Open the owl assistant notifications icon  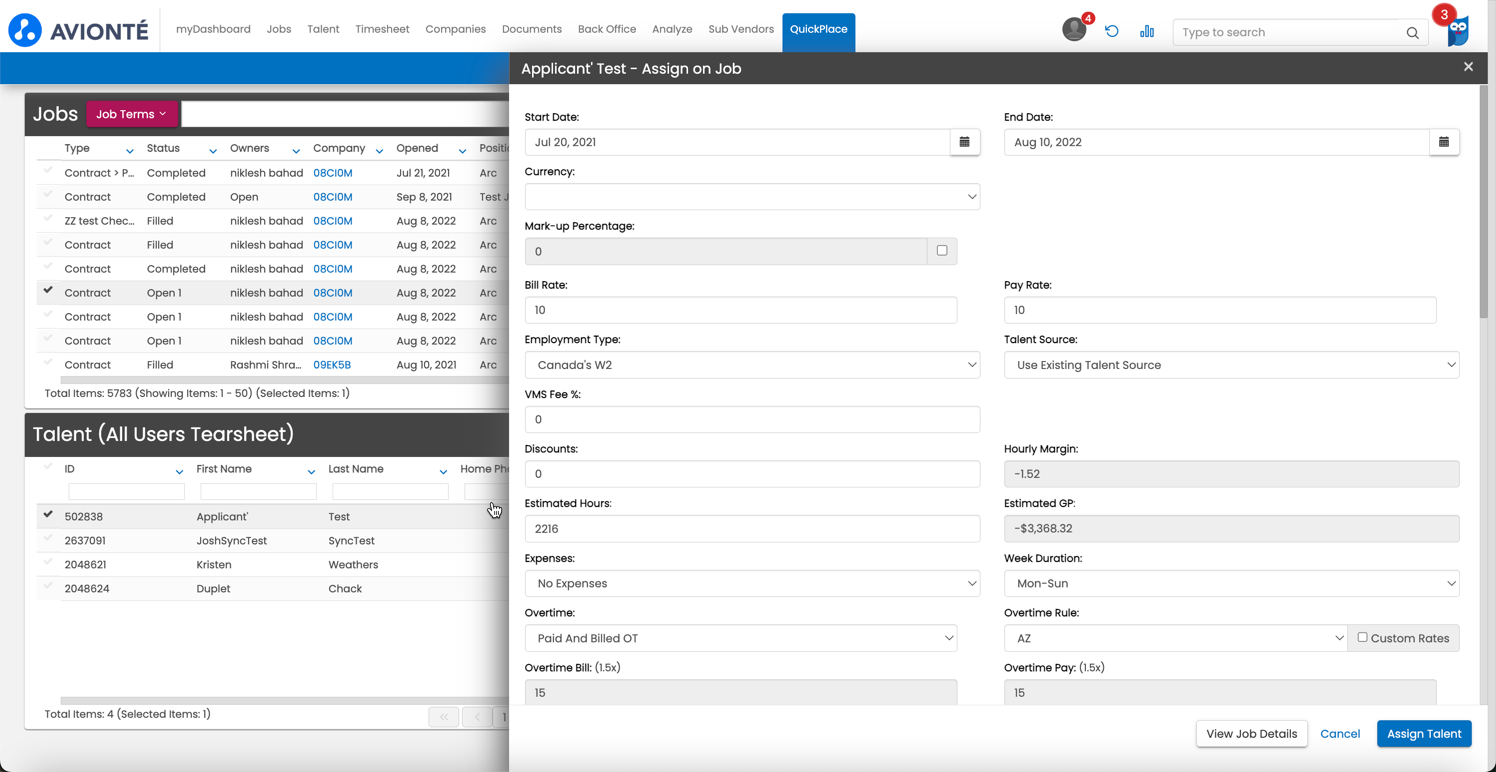[x=1458, y=32]
